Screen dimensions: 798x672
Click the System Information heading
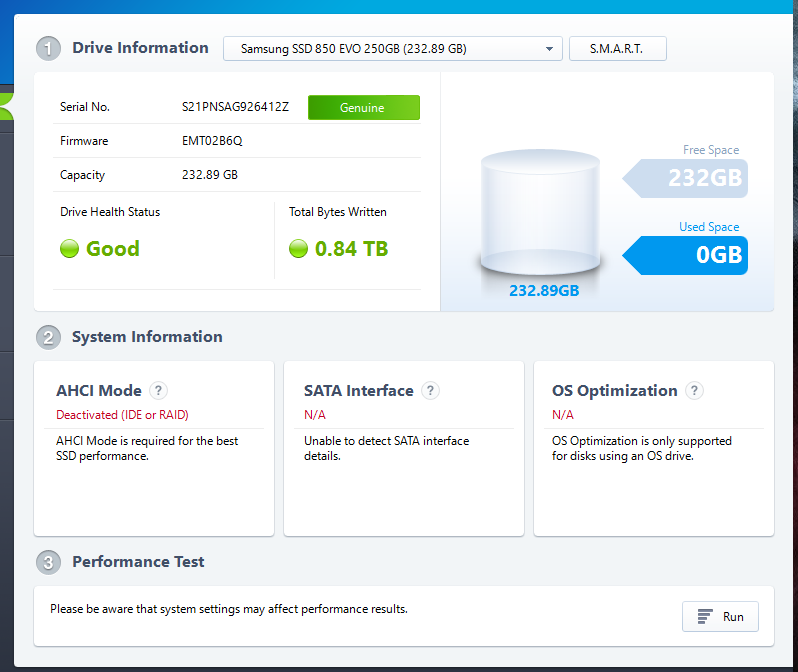147,337
